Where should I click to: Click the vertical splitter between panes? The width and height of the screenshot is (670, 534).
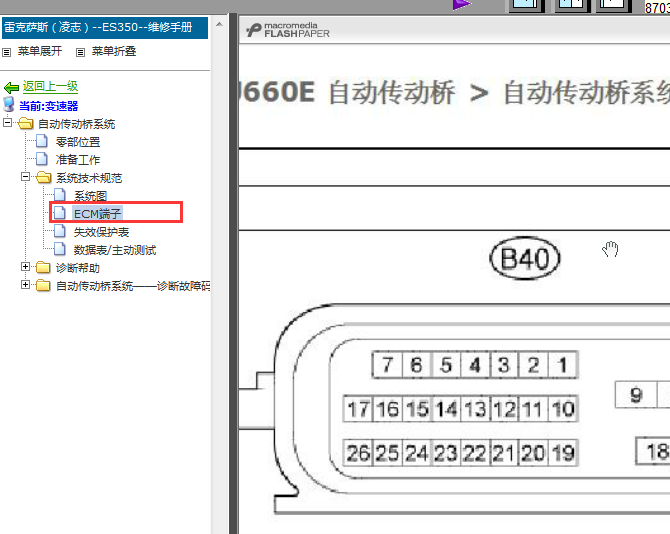pyautogui.click(x=233, y=273)
